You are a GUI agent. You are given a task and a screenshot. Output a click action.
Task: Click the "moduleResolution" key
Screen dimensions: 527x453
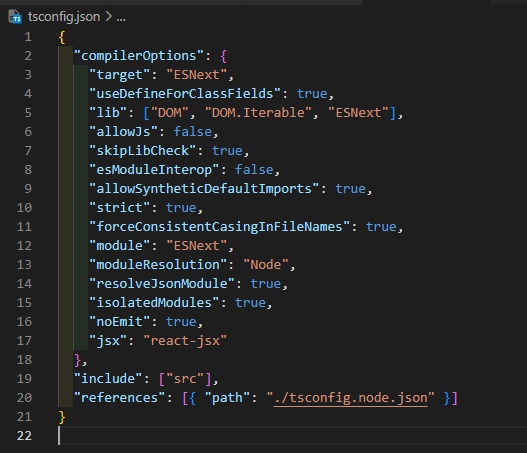click(x=158, y=264)
